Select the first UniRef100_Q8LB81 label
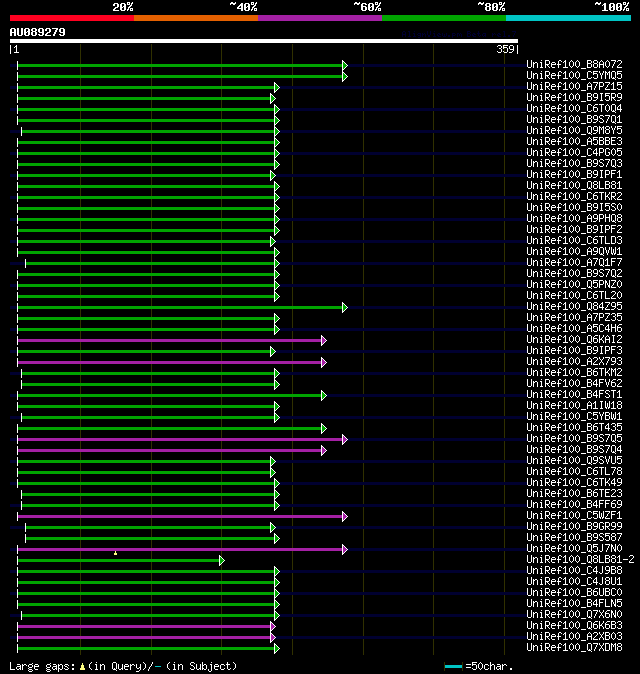 [574, 185]
